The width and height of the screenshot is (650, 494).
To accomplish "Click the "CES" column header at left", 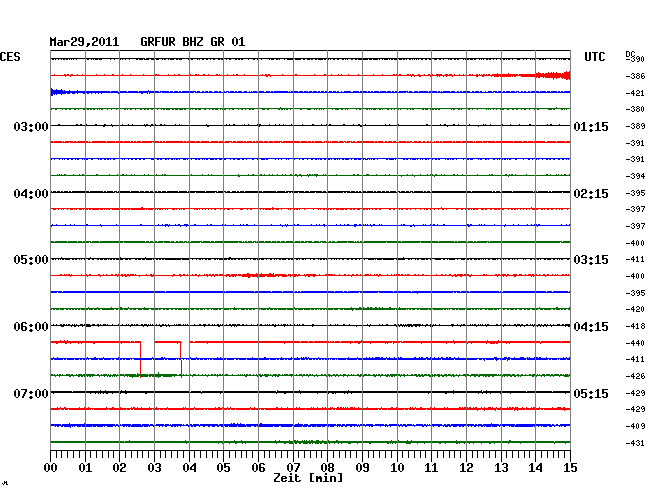I will pyautogui.click(x=10, y=57).
